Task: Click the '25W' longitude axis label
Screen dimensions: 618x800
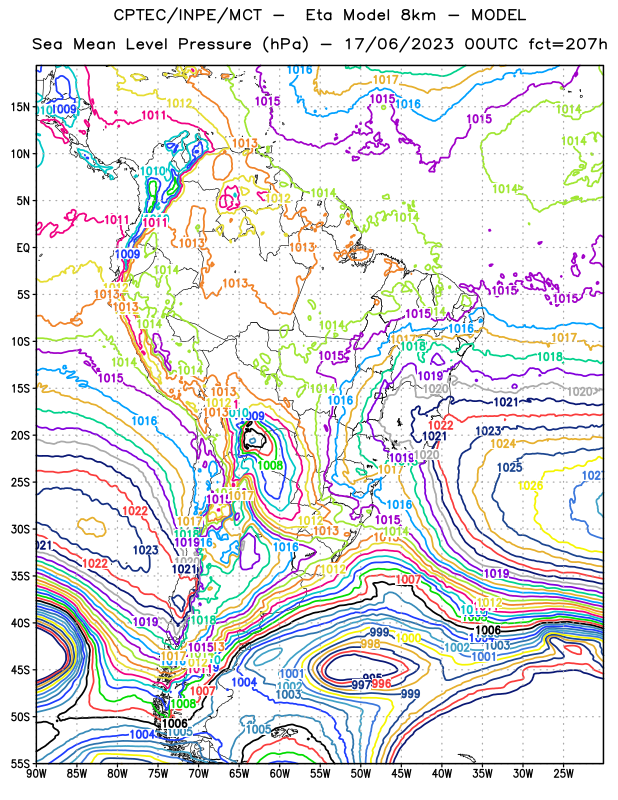Action: tap(564, 774)
